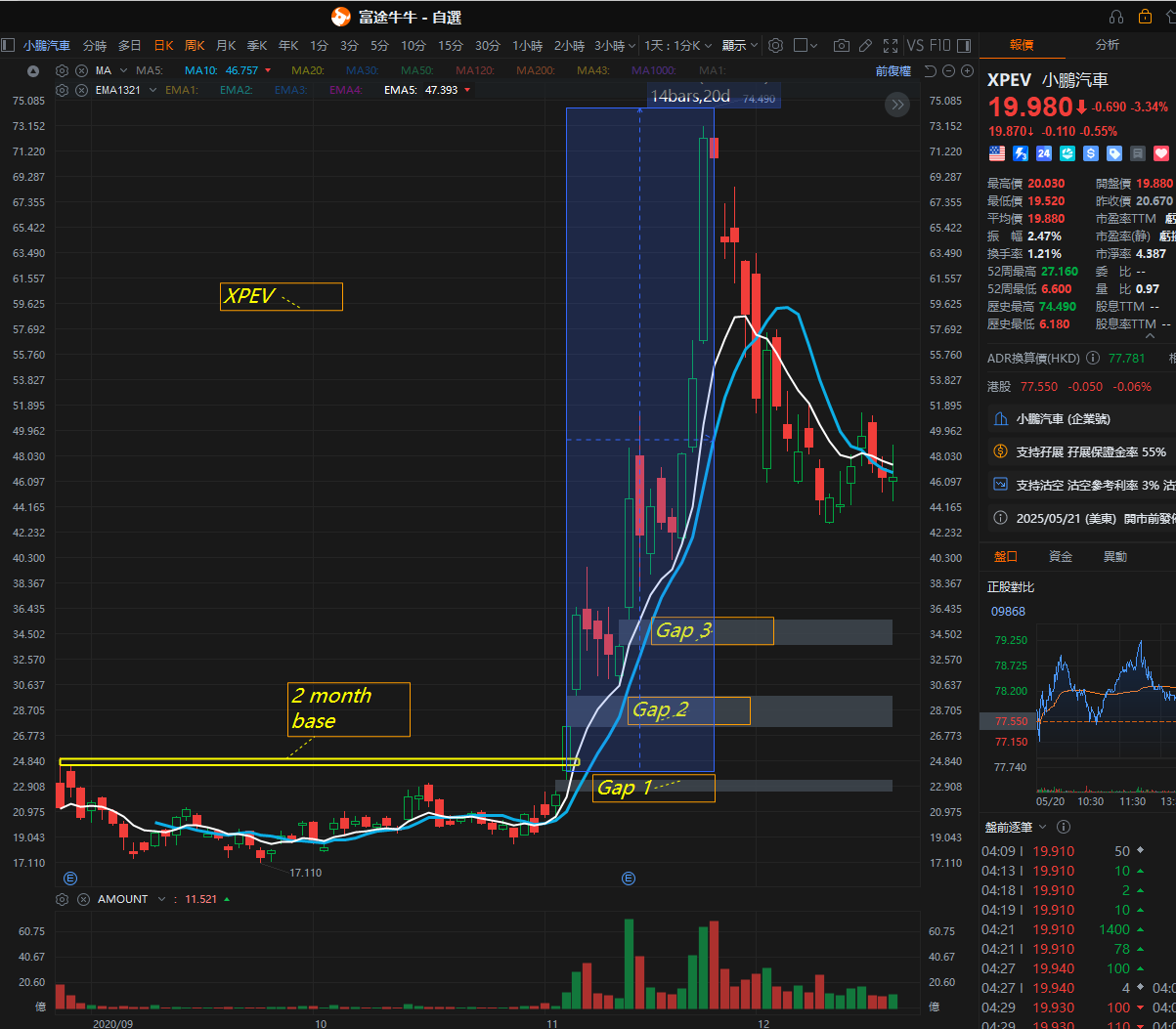The width and height of the screenshot is (1176, 1029).
Task: Open EMA1321 indicator settings gear
Action: [x=63, y=90]
